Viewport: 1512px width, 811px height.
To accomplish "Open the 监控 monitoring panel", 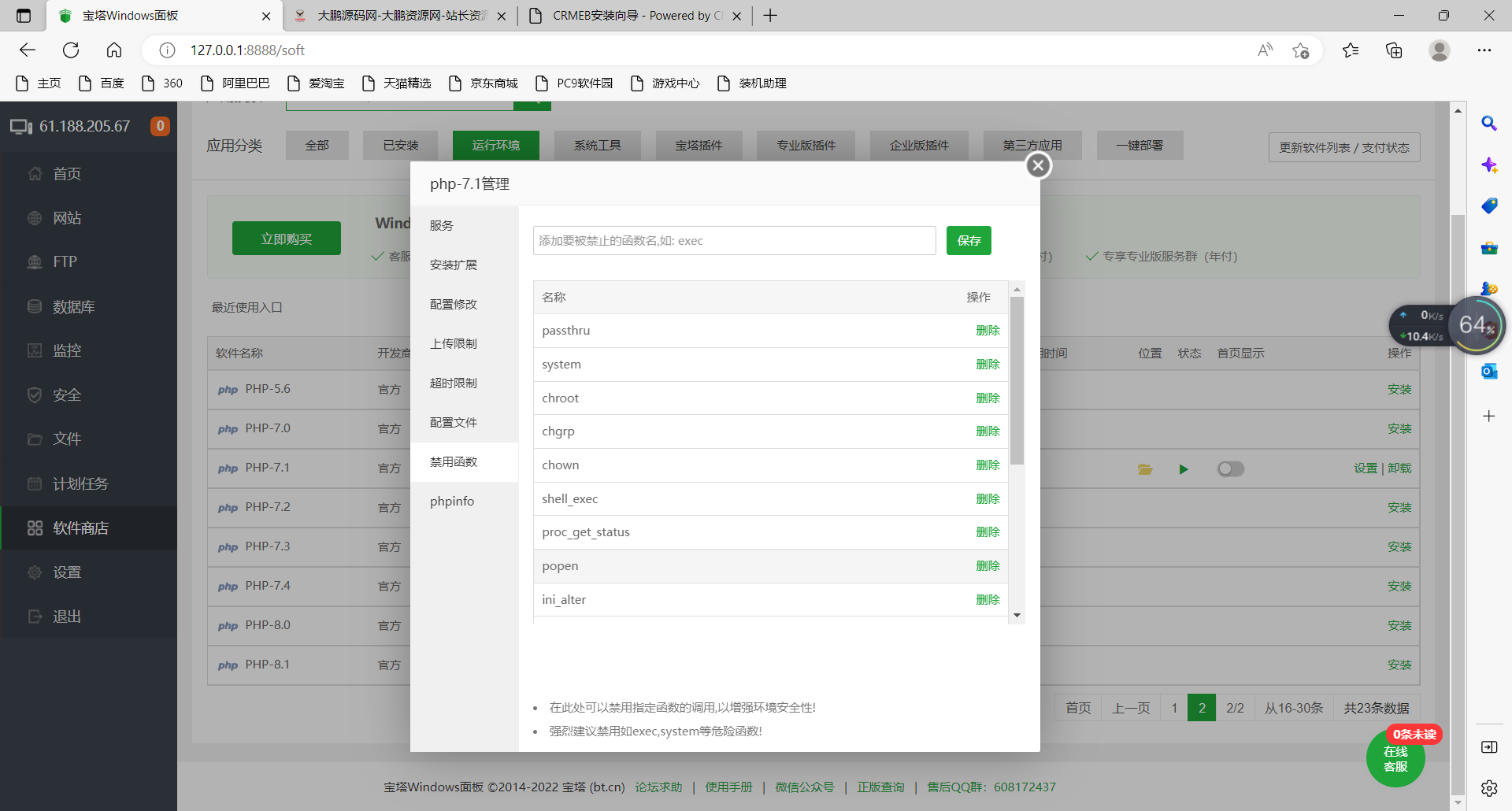I will [66, 350].
